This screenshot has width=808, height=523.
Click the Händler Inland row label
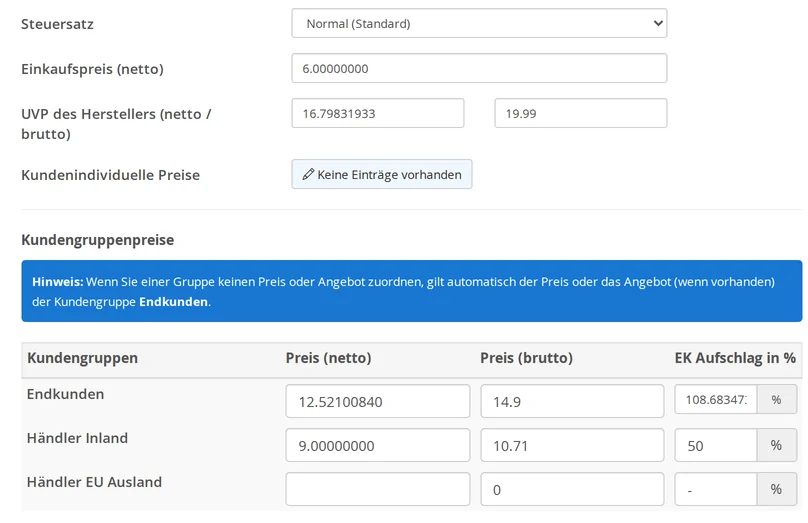pos(77,438)
